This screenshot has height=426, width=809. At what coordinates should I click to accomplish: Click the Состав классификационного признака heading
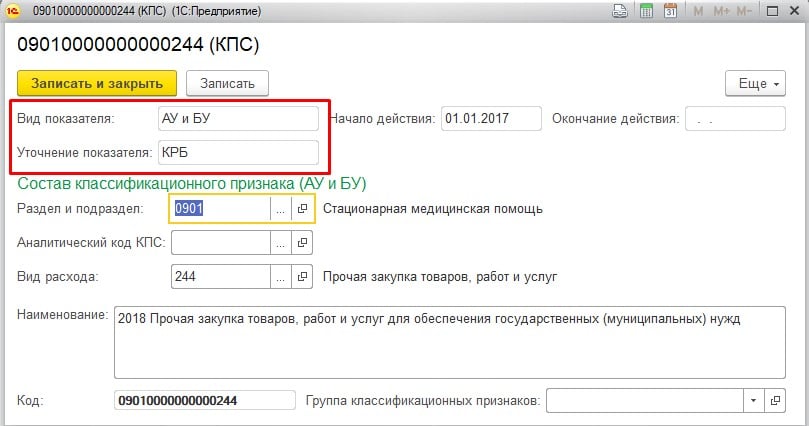pyautogui.click(x=192, y=184)
